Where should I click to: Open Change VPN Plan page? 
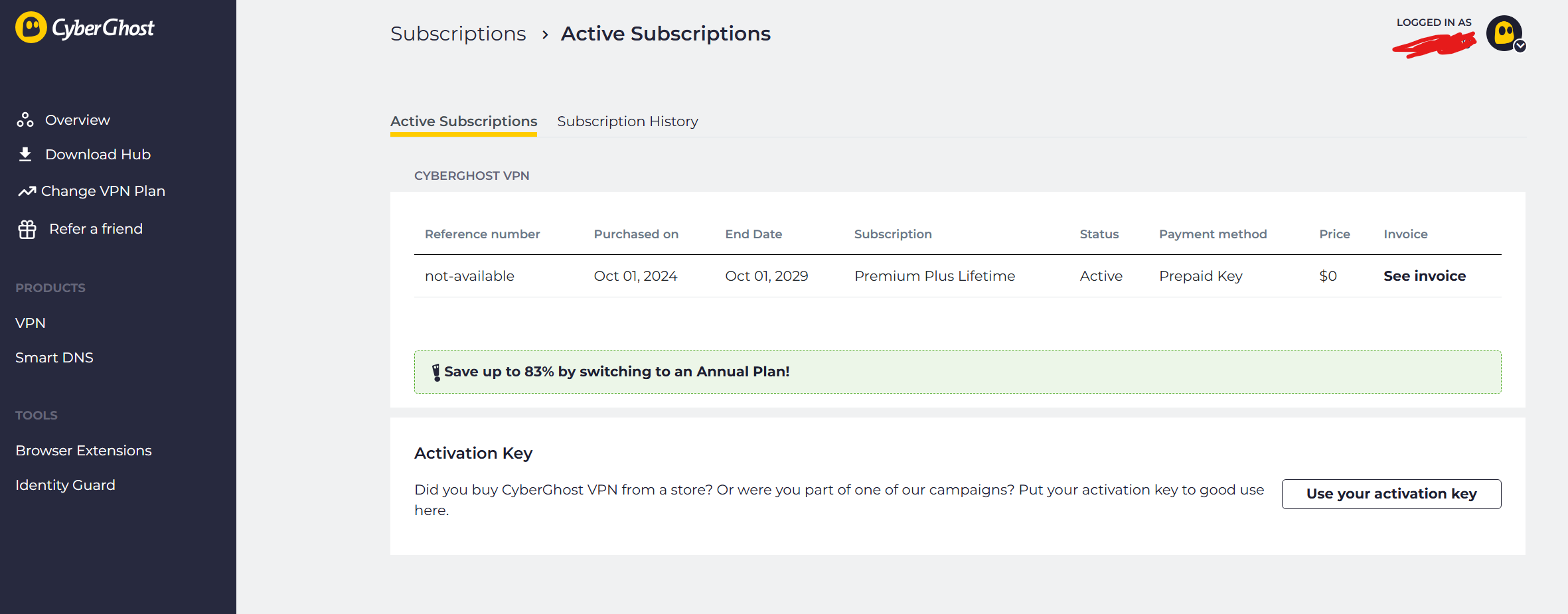103,191
